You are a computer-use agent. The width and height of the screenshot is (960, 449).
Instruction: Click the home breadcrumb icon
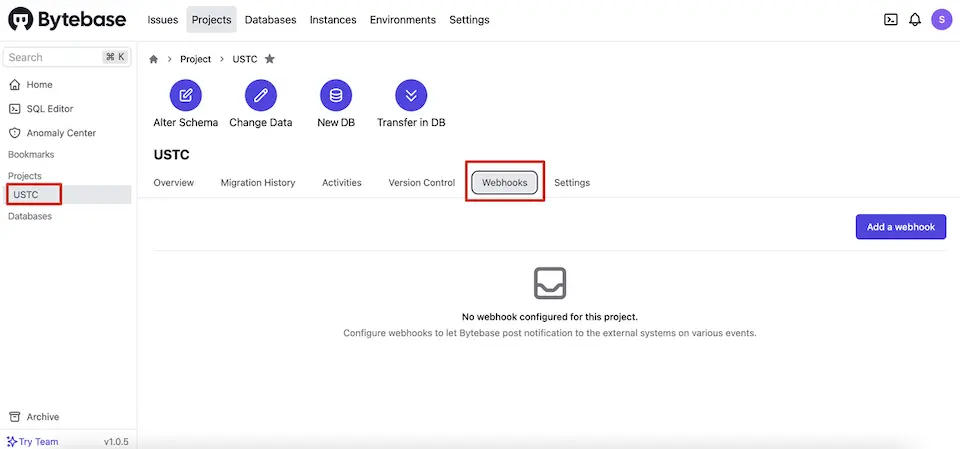(154, 59)
